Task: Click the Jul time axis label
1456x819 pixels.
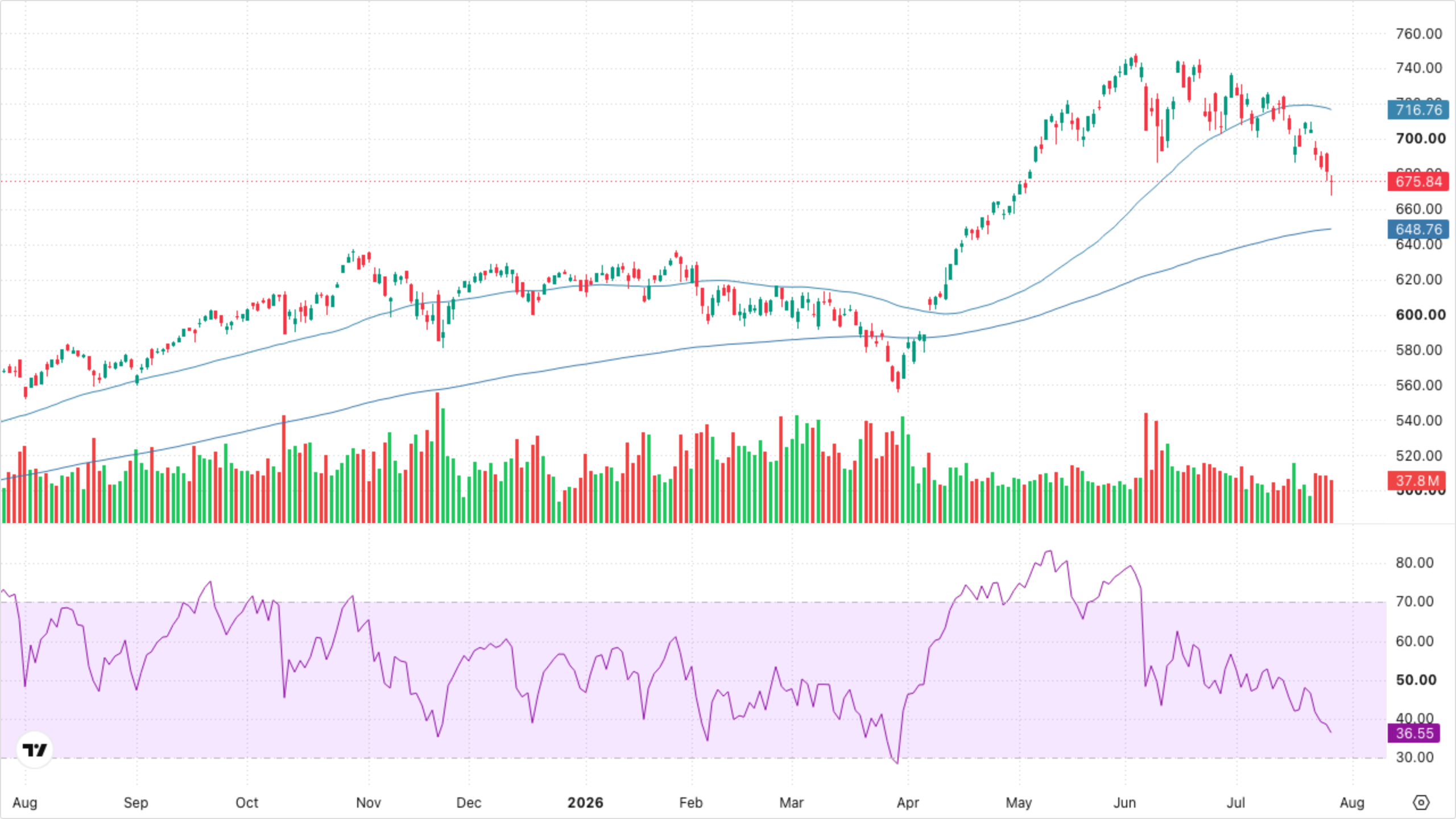Action: pyautogui.click(x=1235, y=803)
